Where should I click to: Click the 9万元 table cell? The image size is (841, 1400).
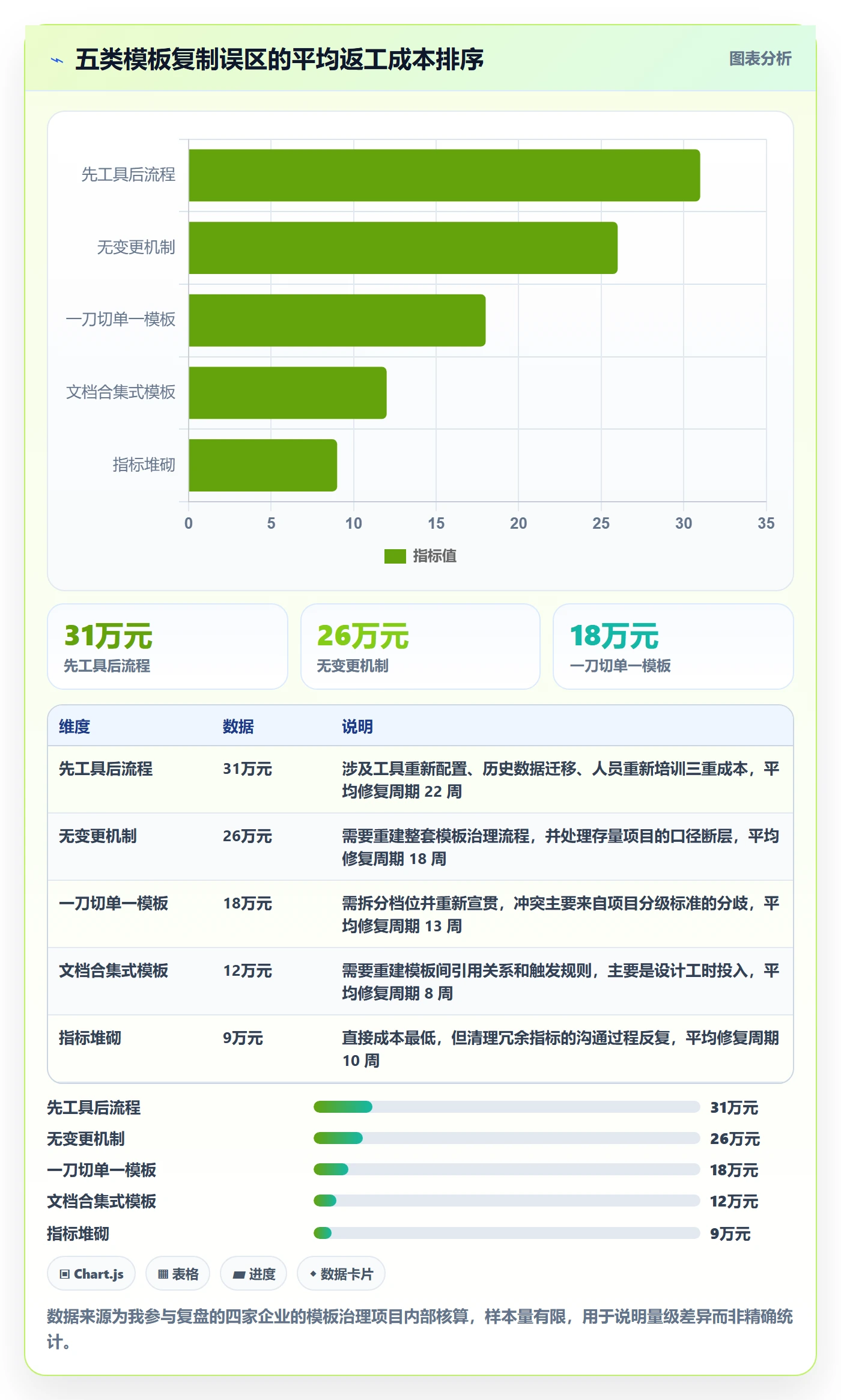point(243,1038)
